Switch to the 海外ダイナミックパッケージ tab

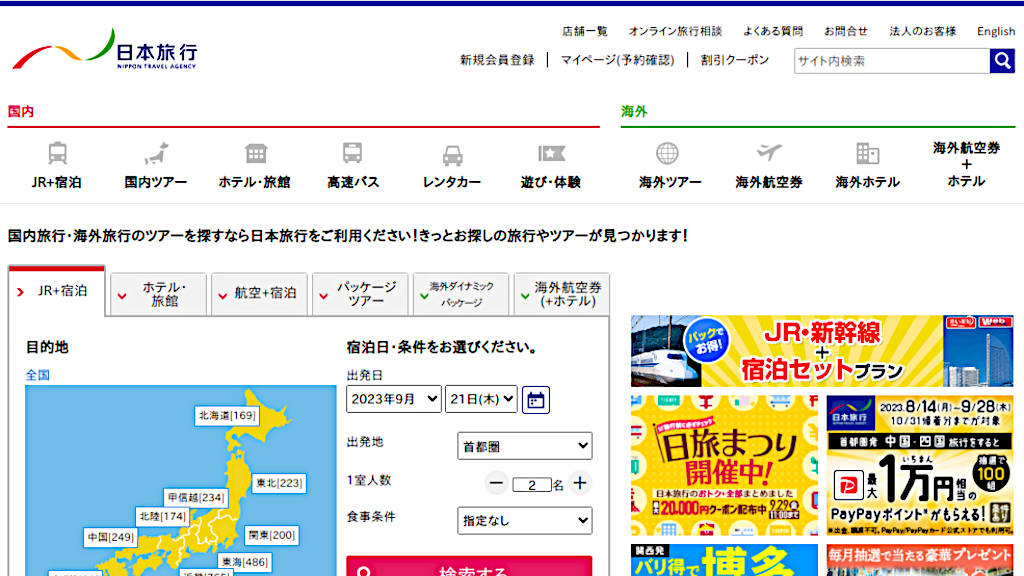pyautogui.click(x=461, y=295)
